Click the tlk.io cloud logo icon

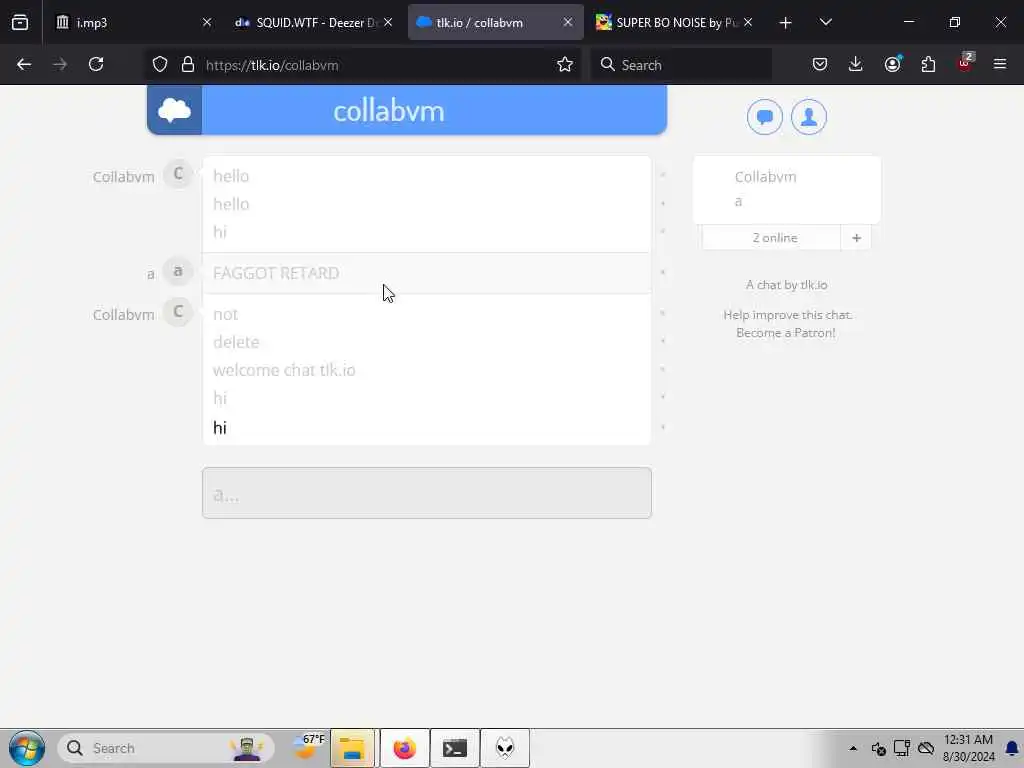coord(174,110)
